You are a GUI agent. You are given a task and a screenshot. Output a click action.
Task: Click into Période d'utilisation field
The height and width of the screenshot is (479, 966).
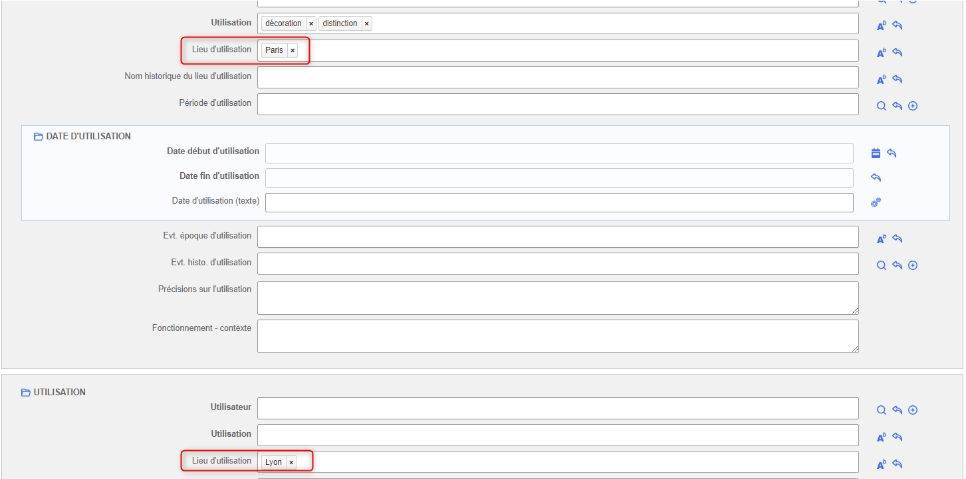(x=558, y=104)
